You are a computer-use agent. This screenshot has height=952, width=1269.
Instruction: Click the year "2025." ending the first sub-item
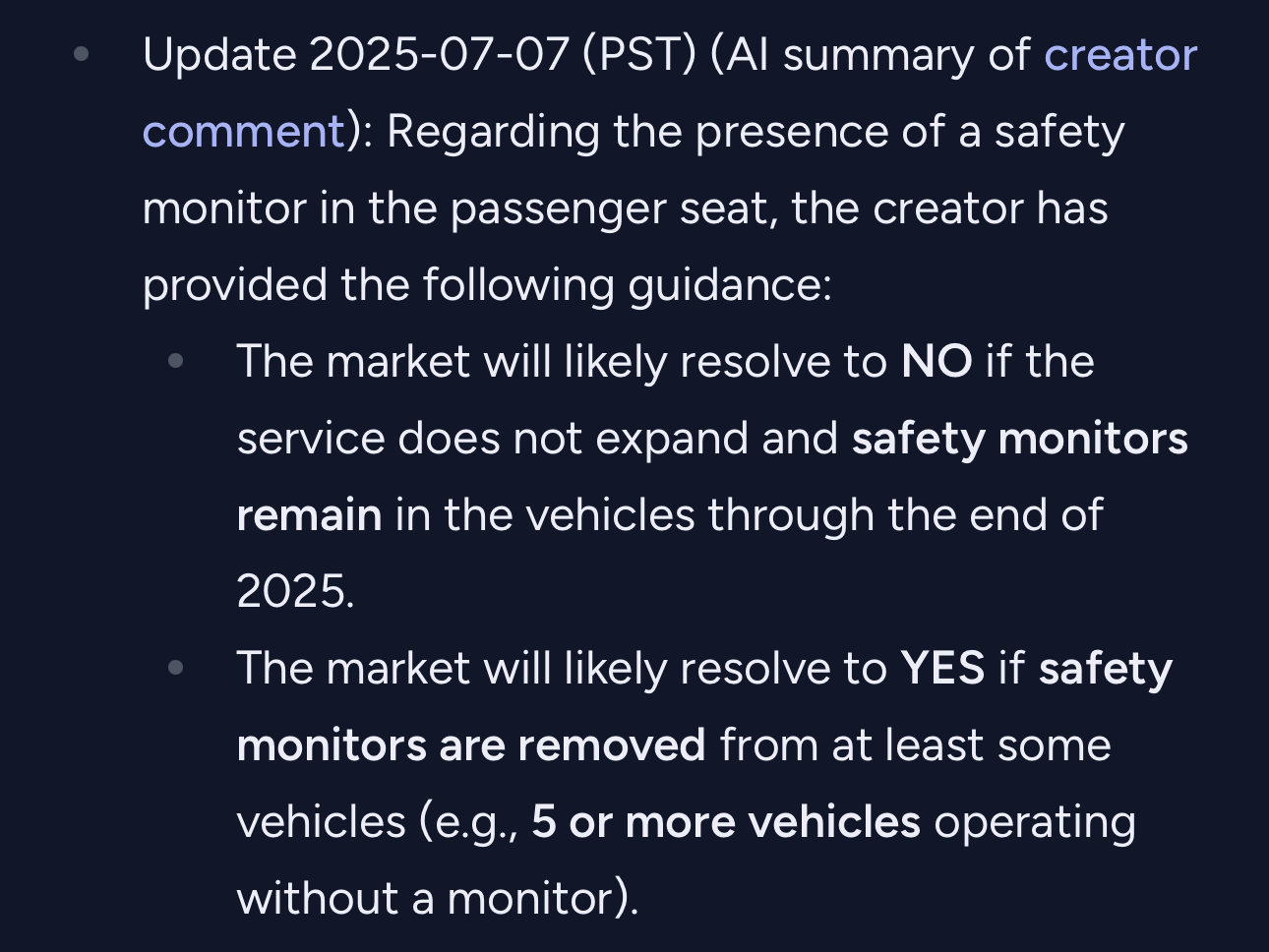click(295, 592)
